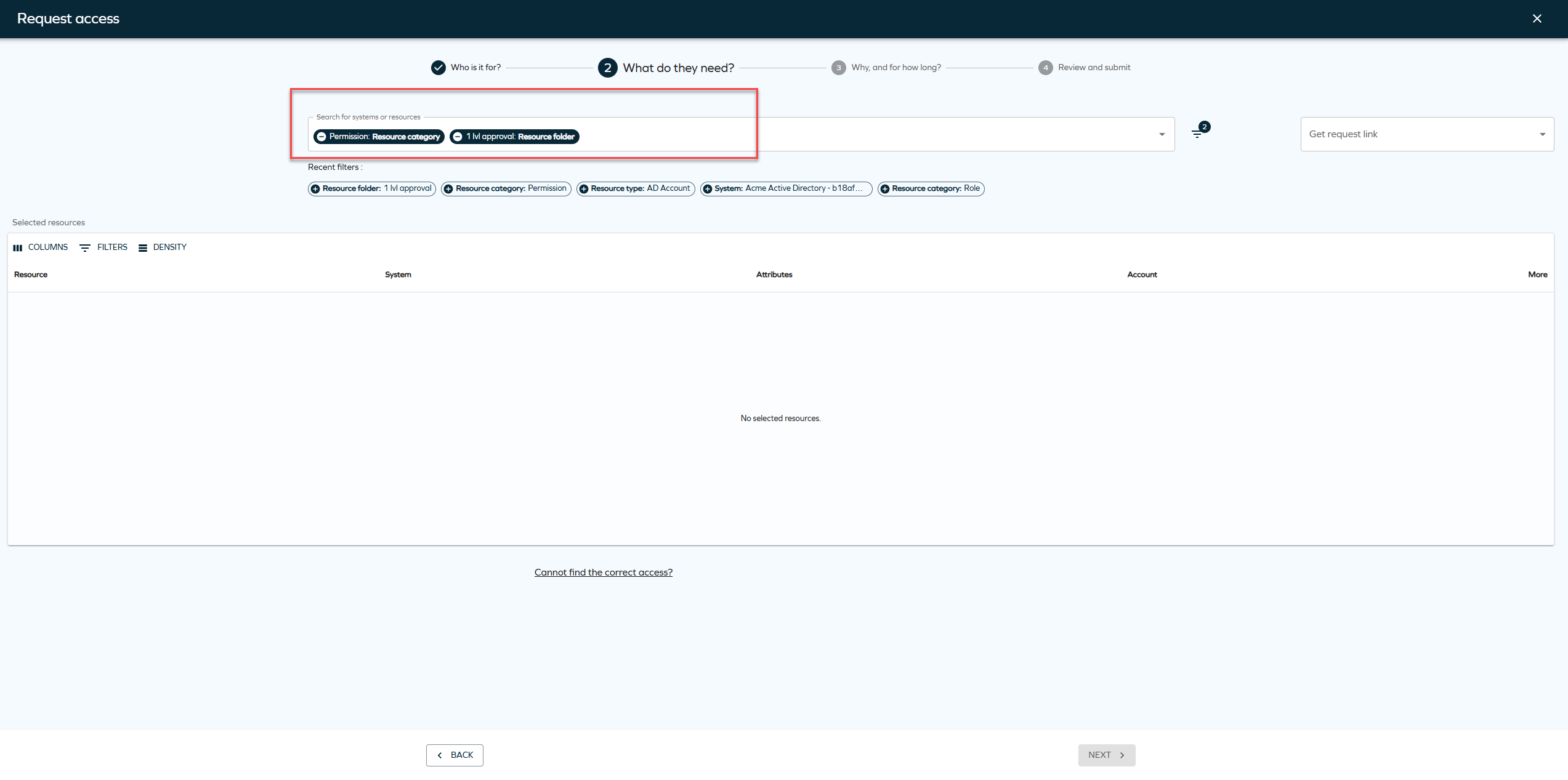Open the systems dropdown arrow beside the search field
This screenshot has width=1568, height=780.
pyautogui.click(x=1162, y=134)
